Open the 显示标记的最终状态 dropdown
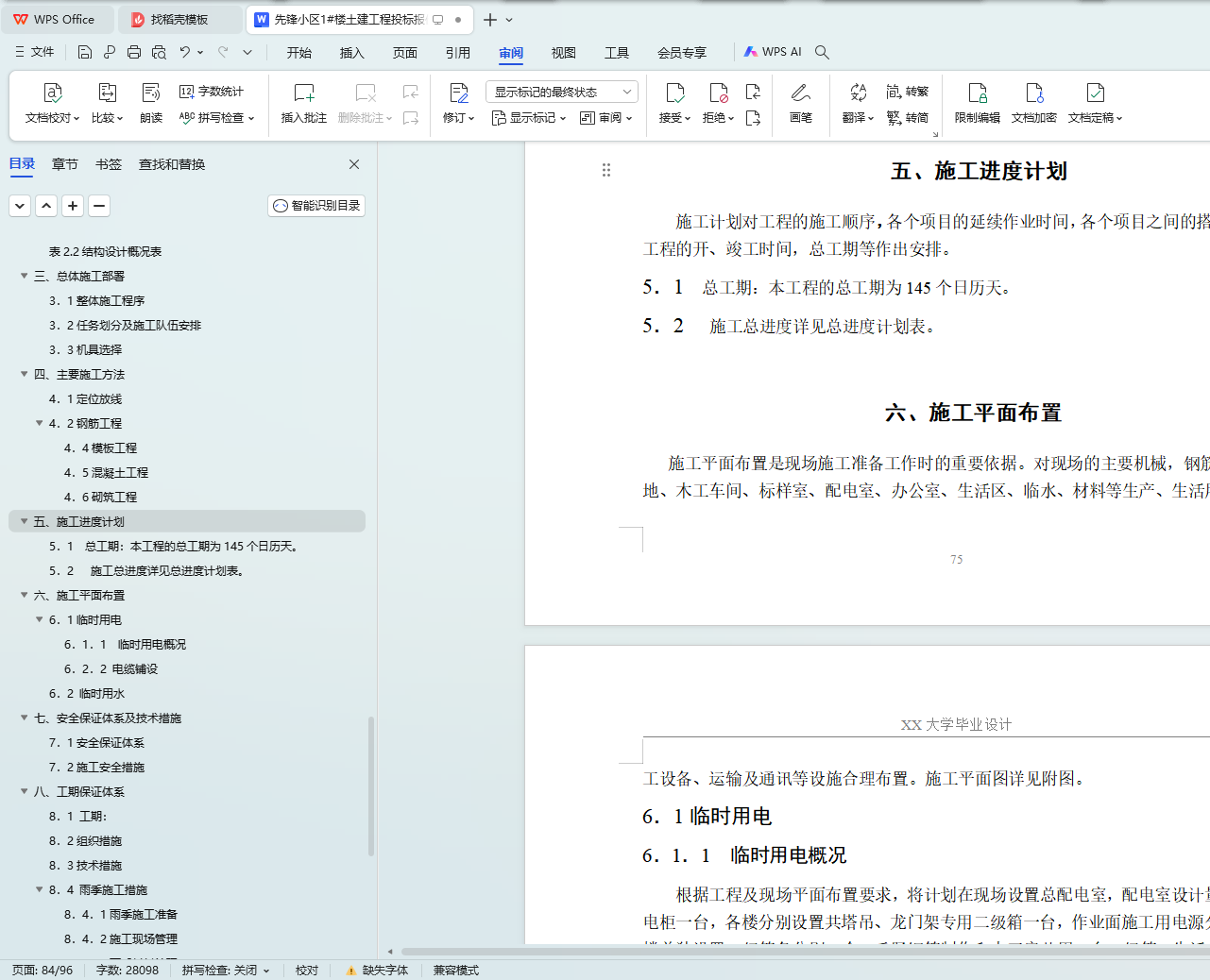The image size is (1210, 980). click(x=562, y=92)
